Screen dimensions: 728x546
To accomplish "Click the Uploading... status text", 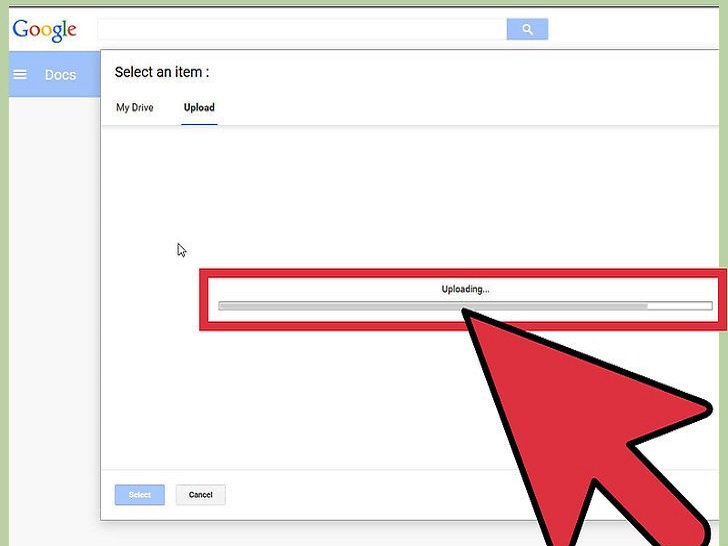I will coord(465,289).
